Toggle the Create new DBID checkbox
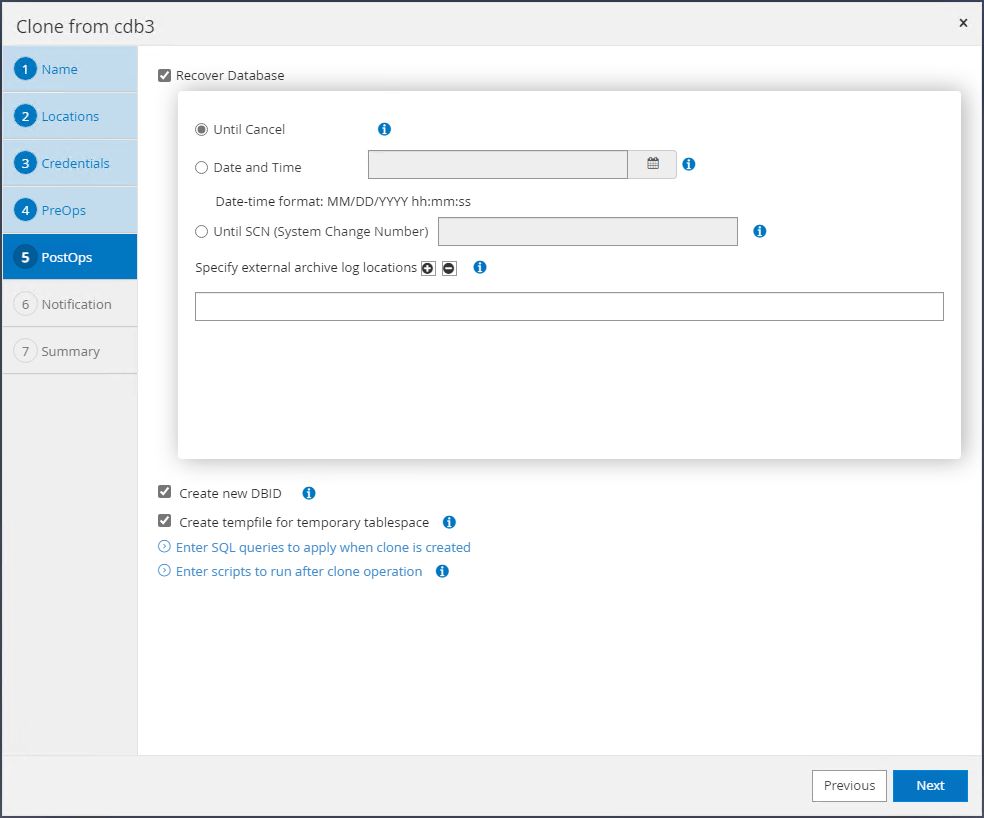The width and height of the screenshot is (984, 818). 165,492
